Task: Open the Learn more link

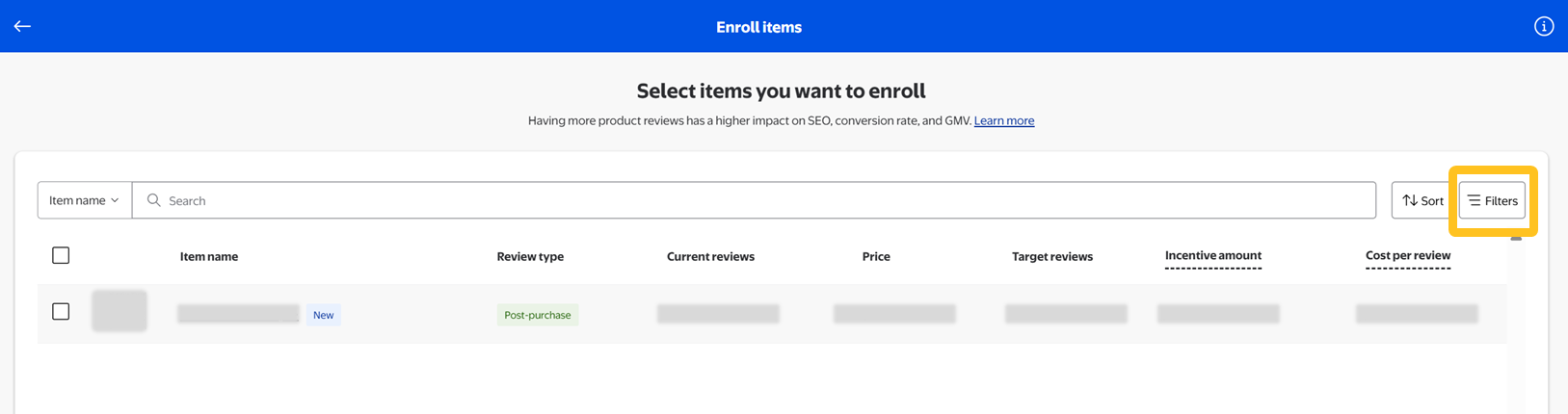Action: click(1003, 120)
